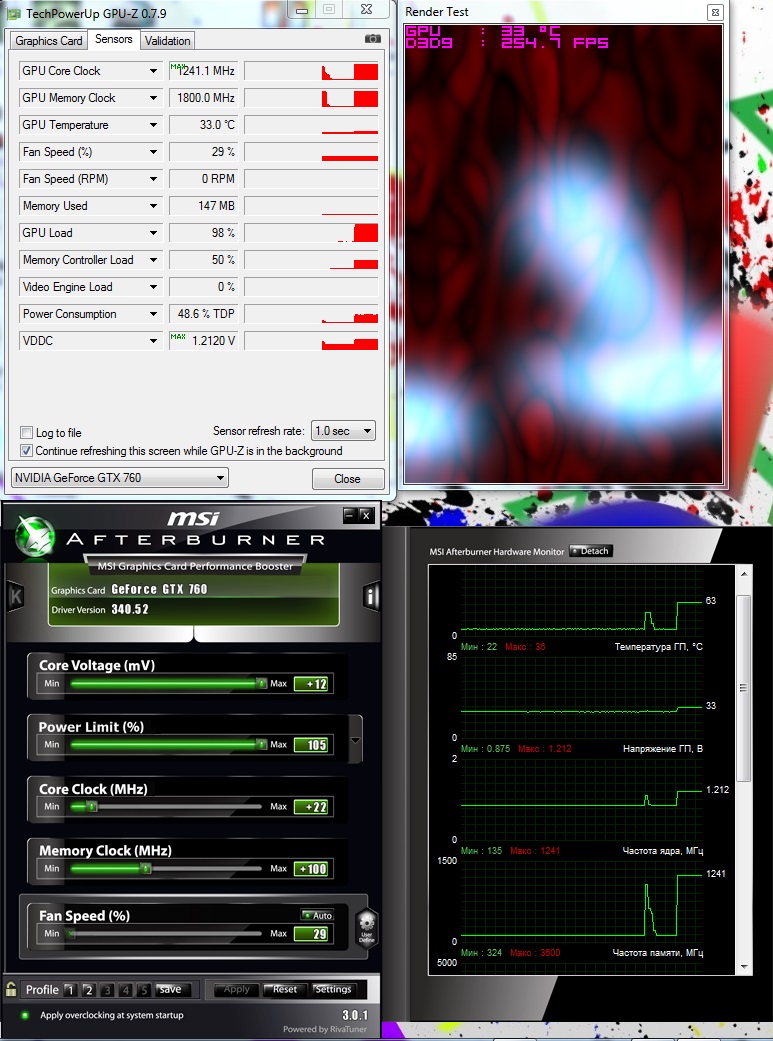The width and height of the screenshot is (773, 1041).
Task: Click GPU-Z Close button
Action: (x=347, y=479)
